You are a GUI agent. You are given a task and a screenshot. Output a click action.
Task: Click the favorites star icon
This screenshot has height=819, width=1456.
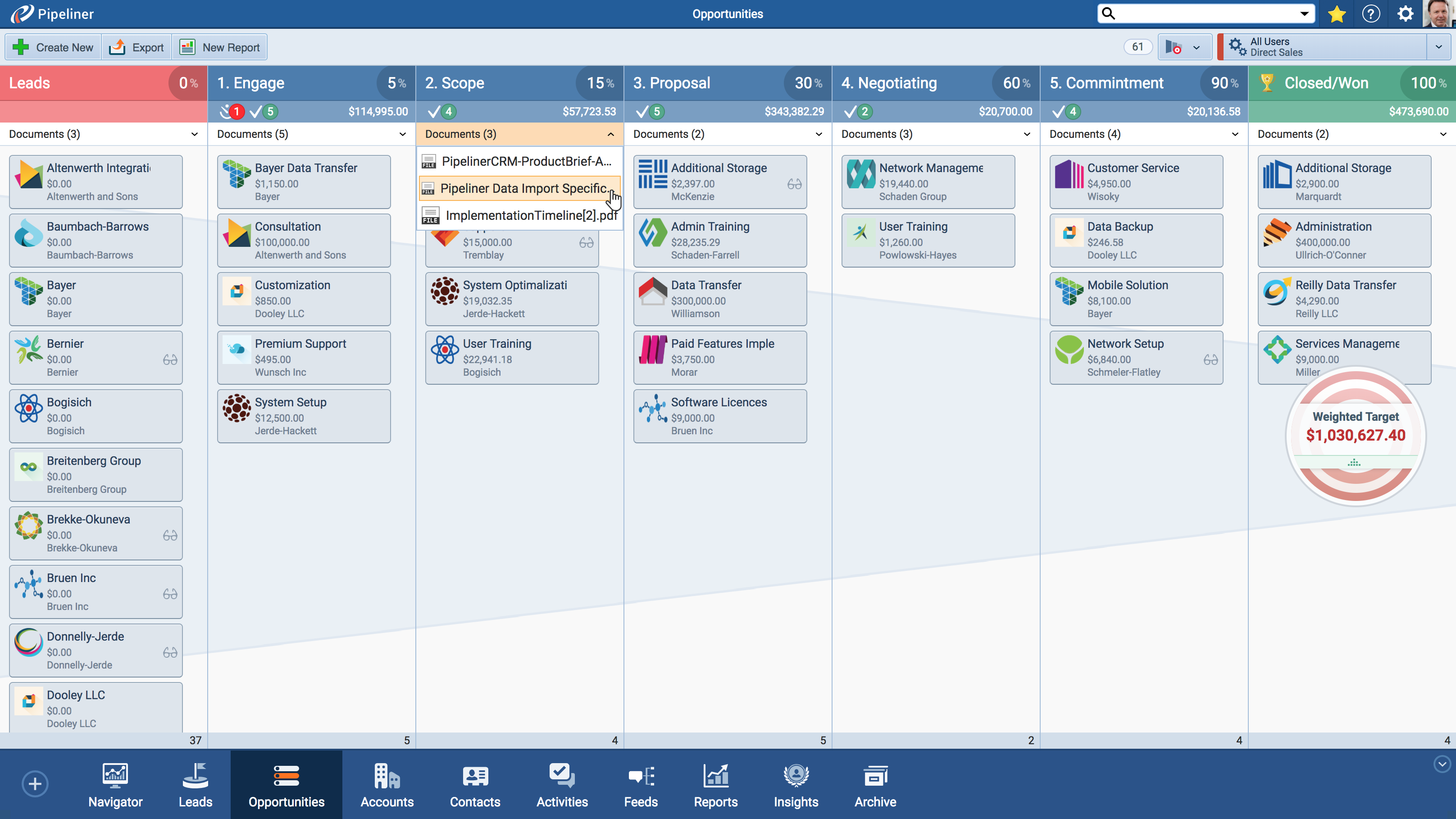[x=1337, y=14]
